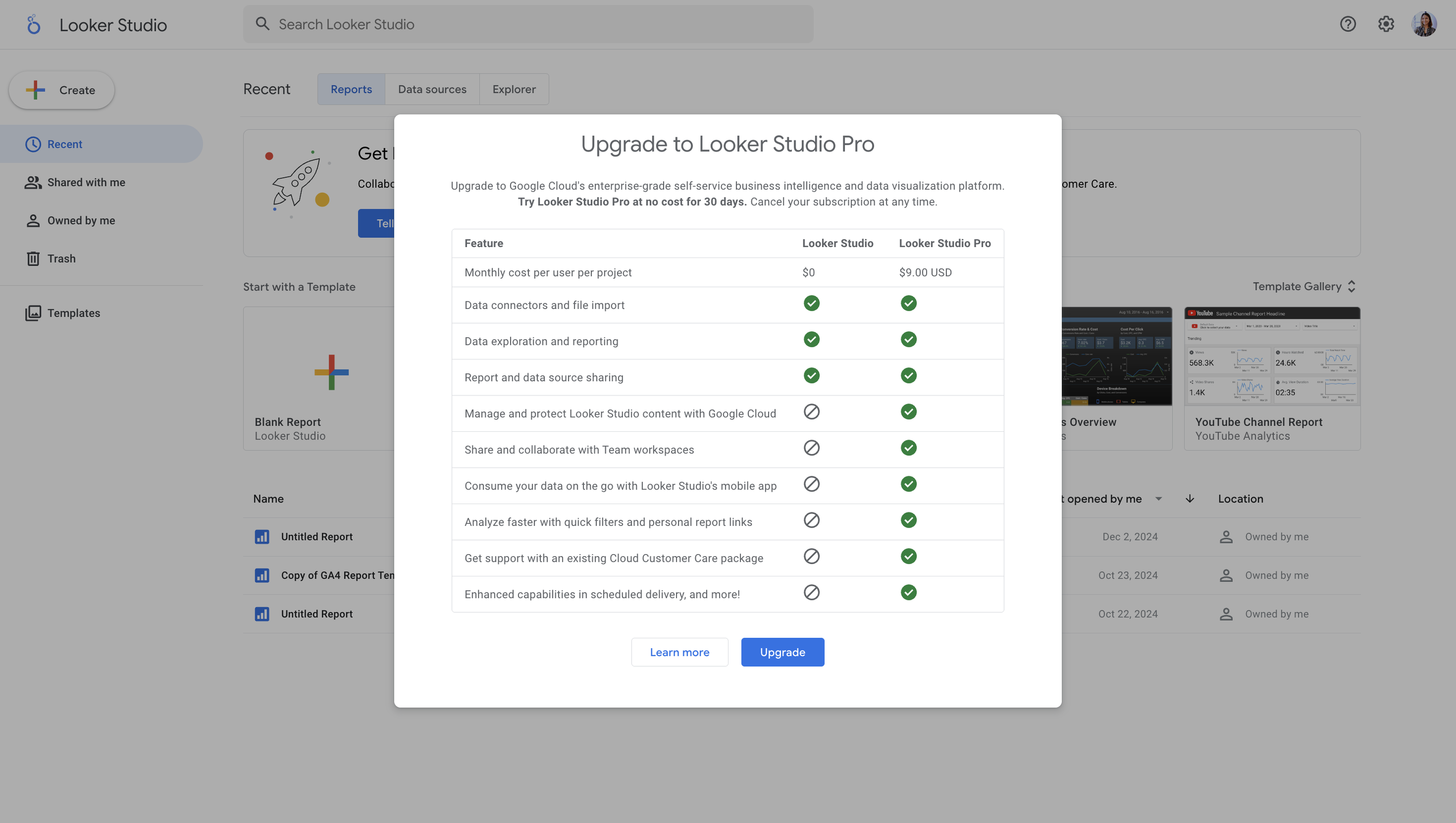Open the last opened by me dropdown
1456x823 pixels.
pos(1158,498)
